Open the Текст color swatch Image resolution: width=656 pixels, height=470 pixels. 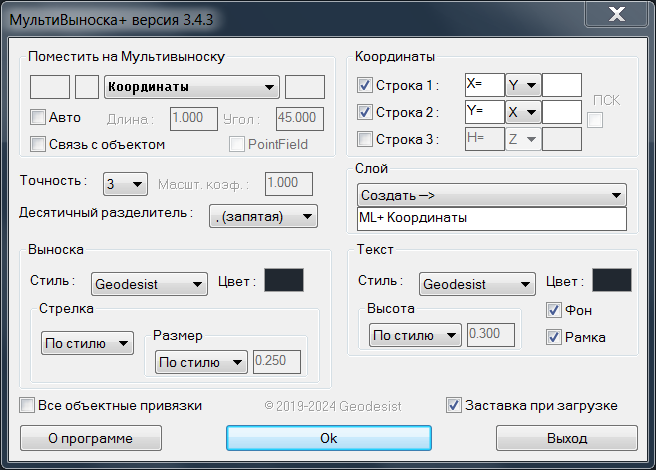(611, 281)
